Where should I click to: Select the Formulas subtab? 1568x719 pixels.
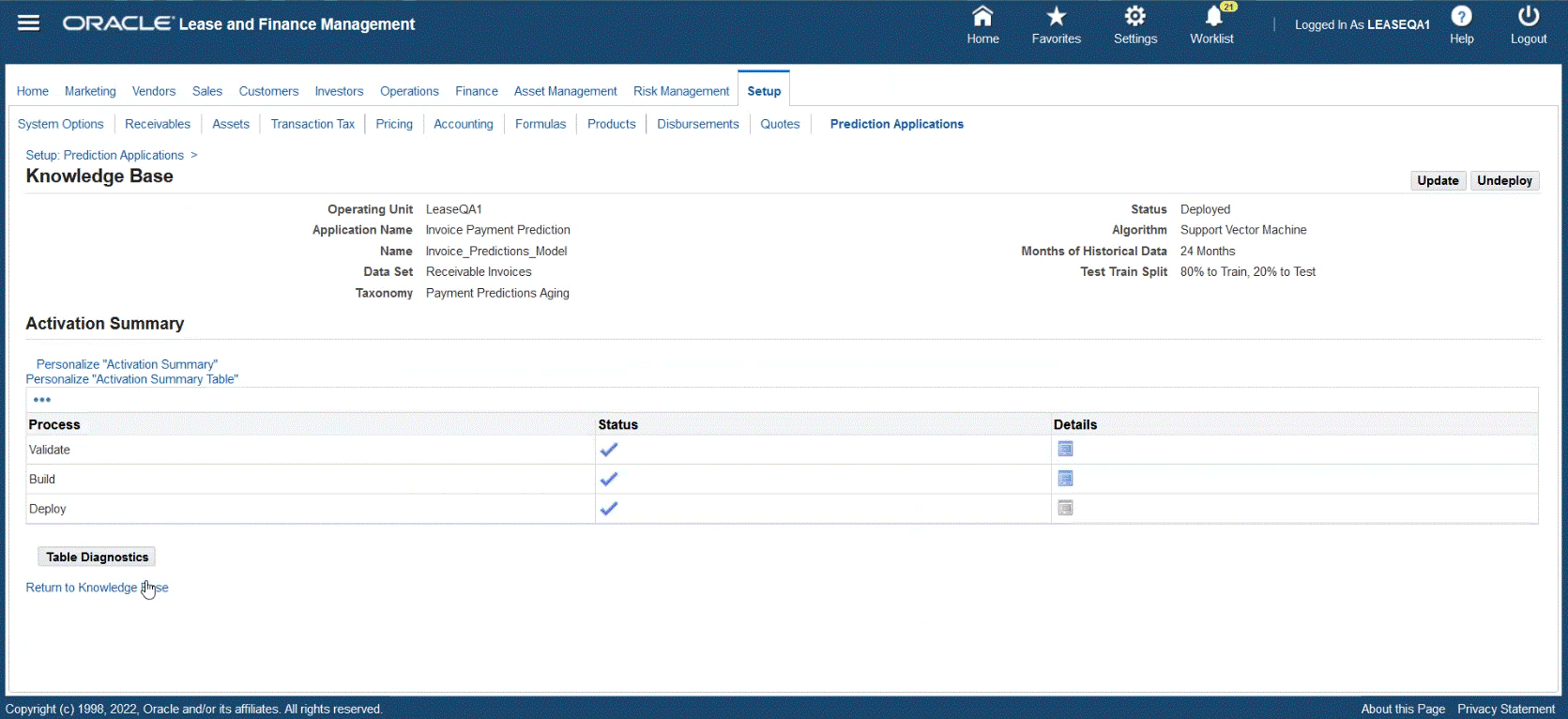[540, 124]
